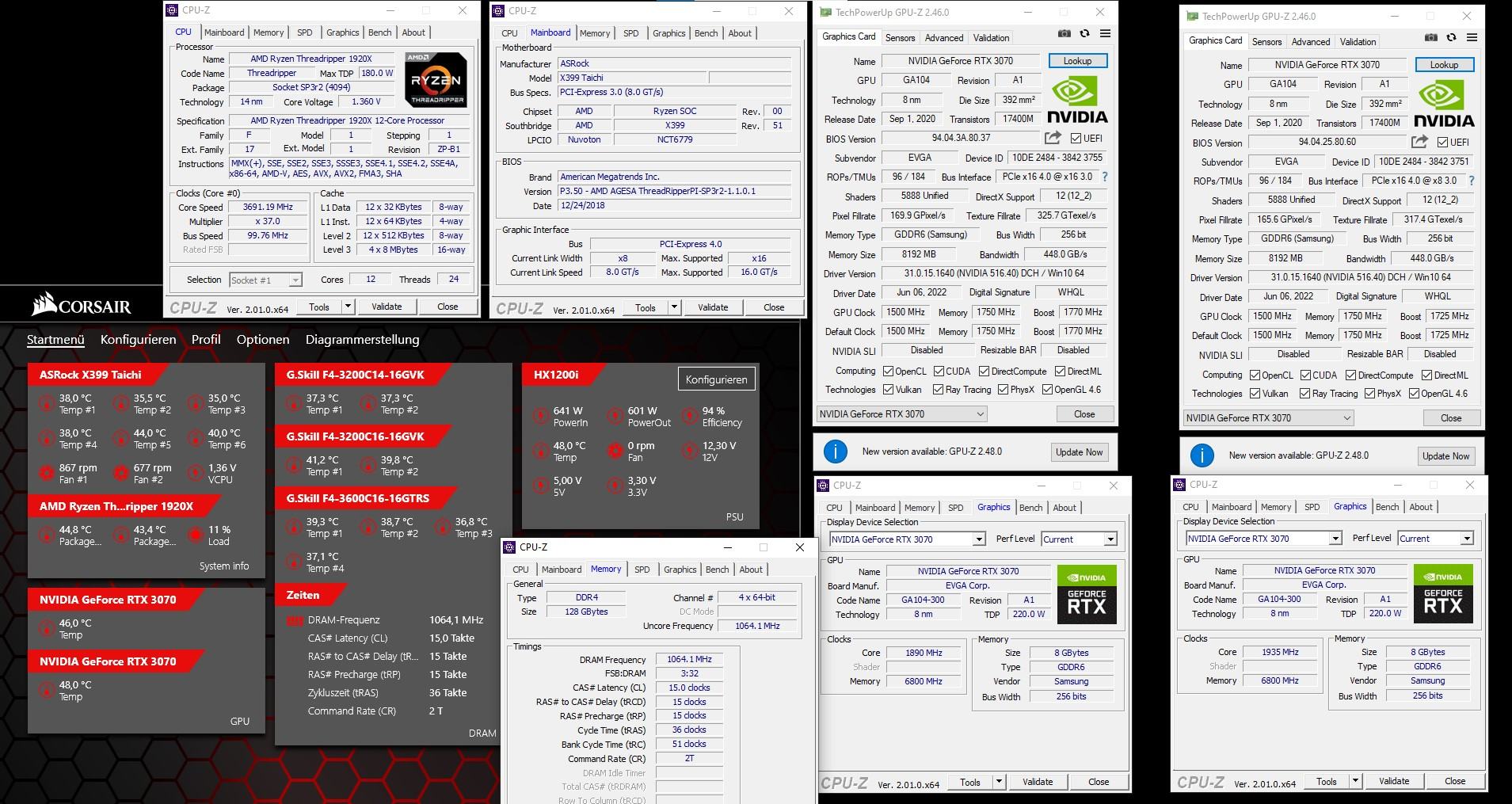Click the Fan #2 677 rpm icon in Corsair
The width and height of the screenshot is (1512, 804).
coord(121,473)
